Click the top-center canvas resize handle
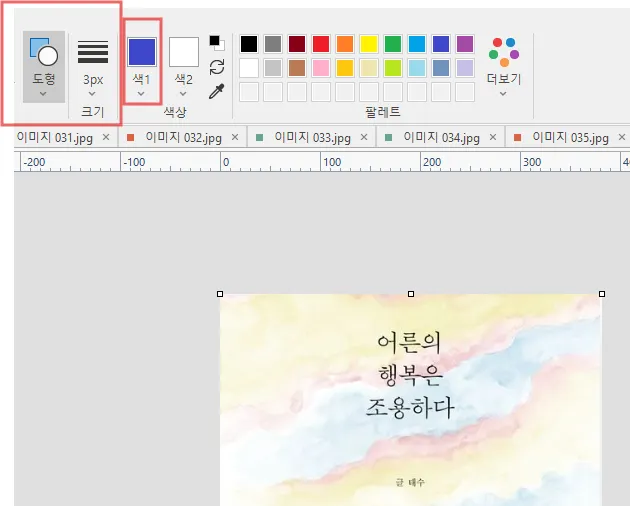This screenshot has height=506, width=630. (x=411, y=294)
